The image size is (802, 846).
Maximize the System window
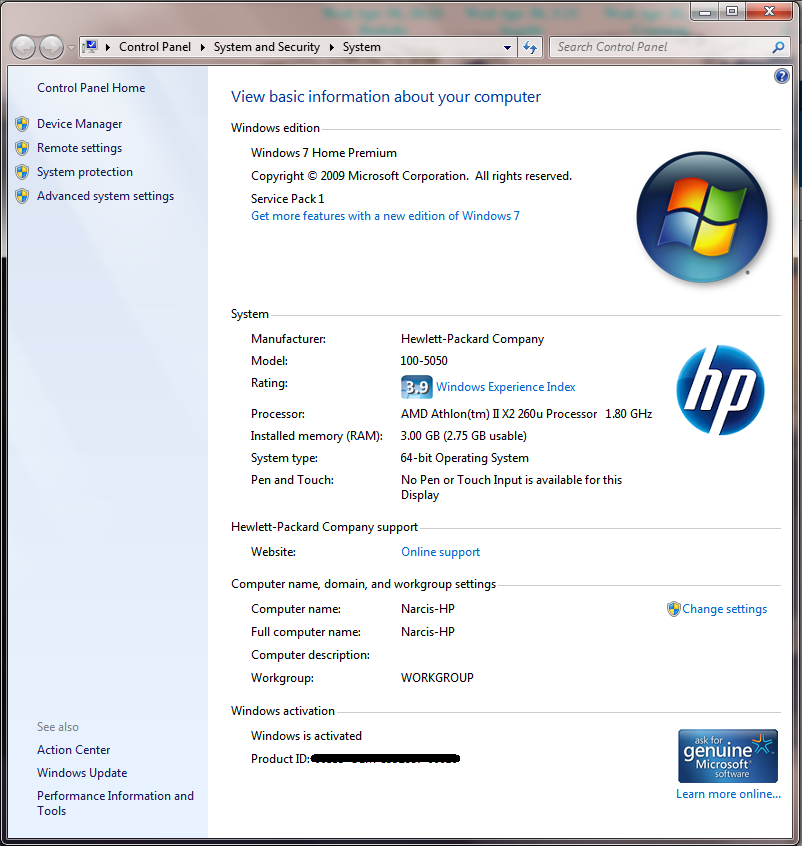click(732, 11)
